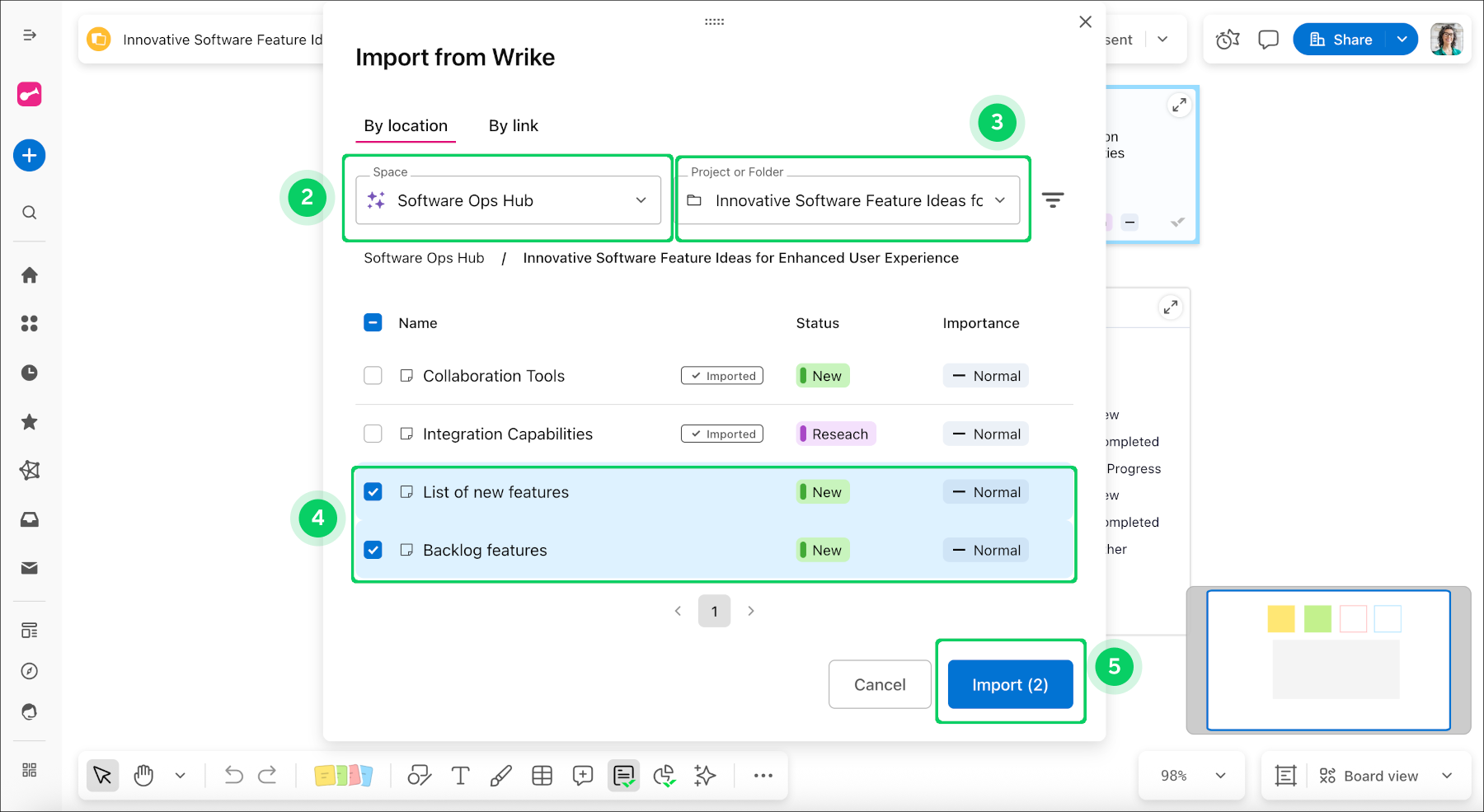Select the By location tab
This screenshot has width=1484, height=812.
pyautogui.click(x=406, y=125)
